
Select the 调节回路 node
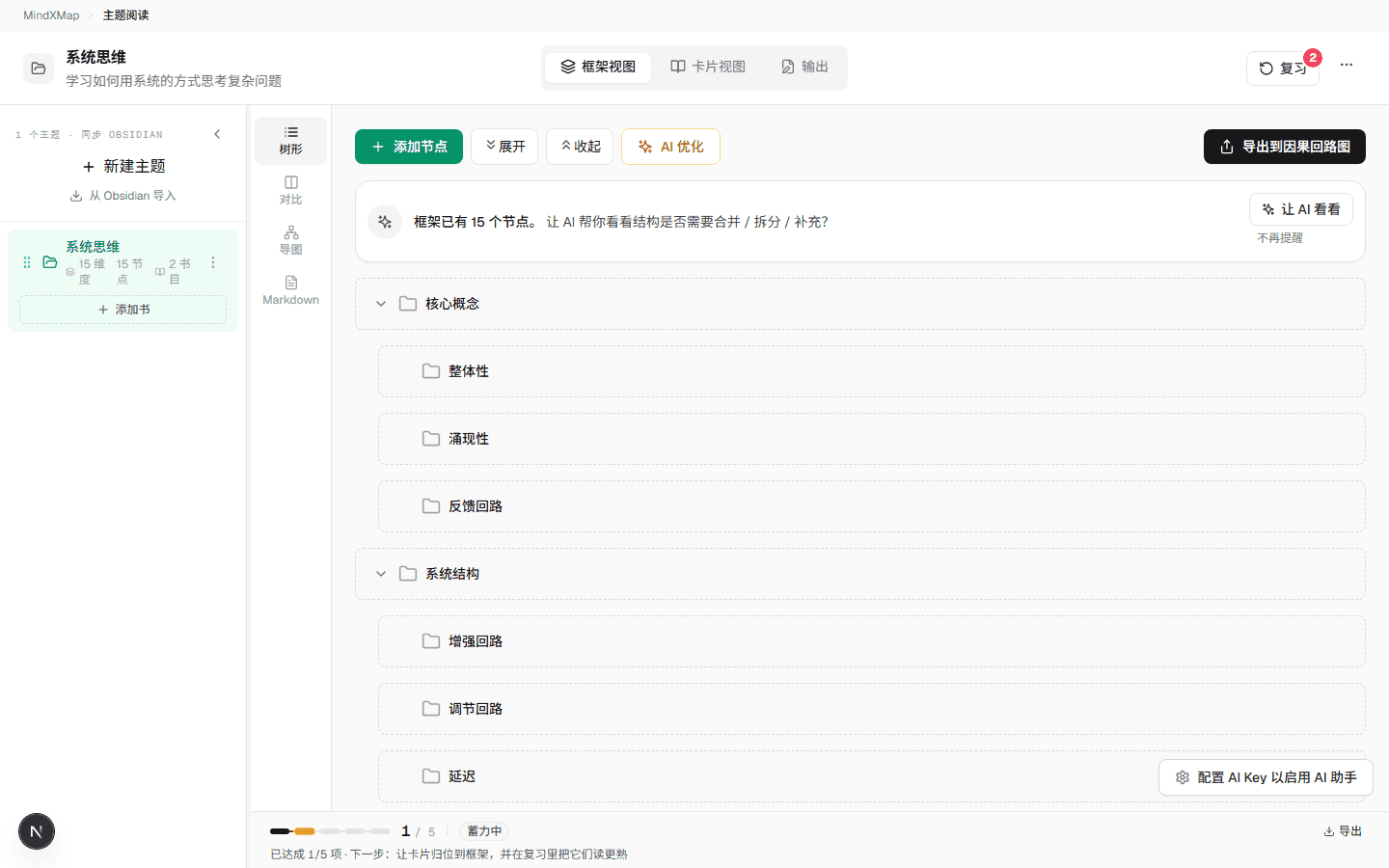click(872, 709)
